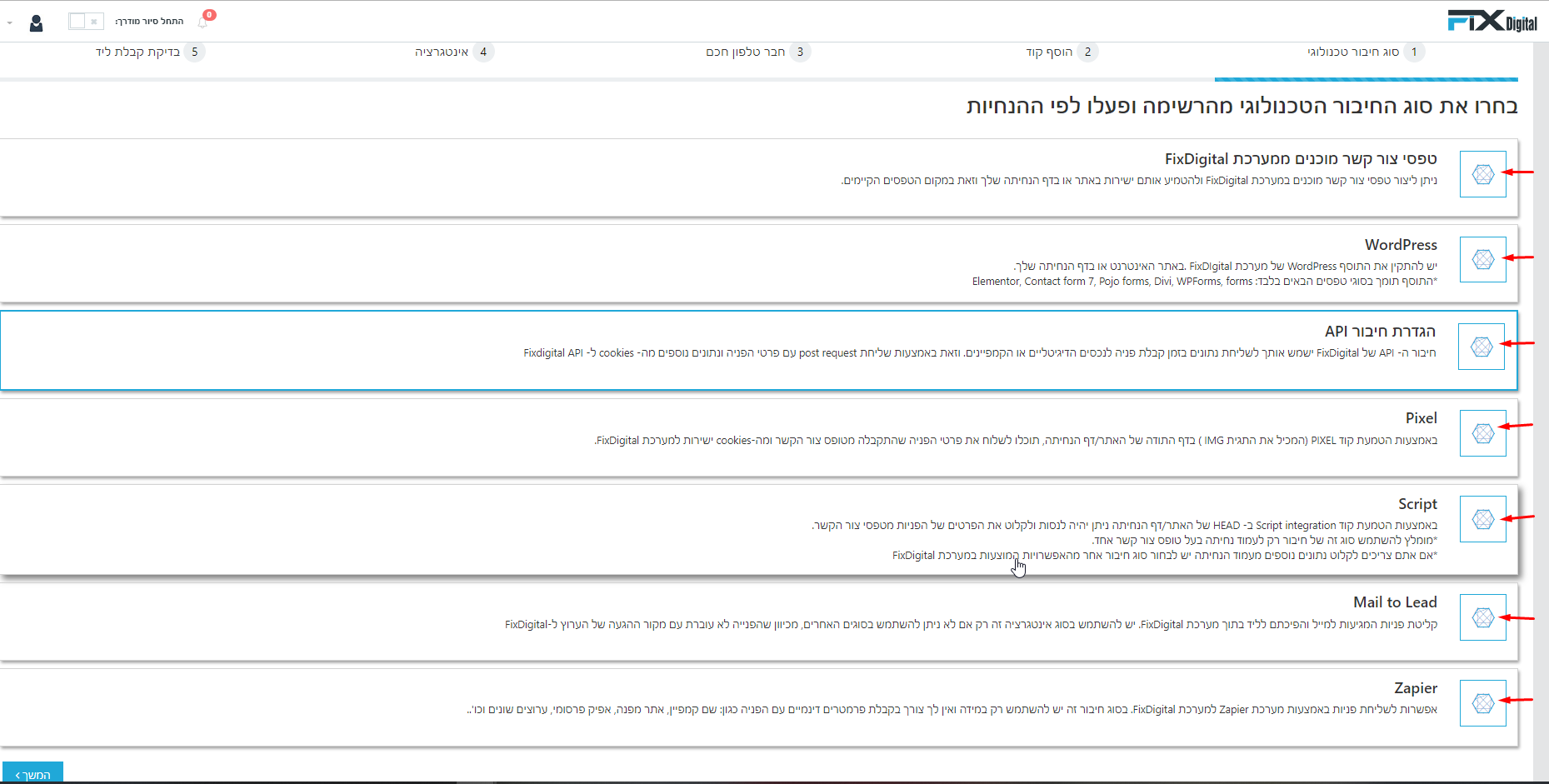
Task: Click the Script card title
Action: click(1417, 504)
